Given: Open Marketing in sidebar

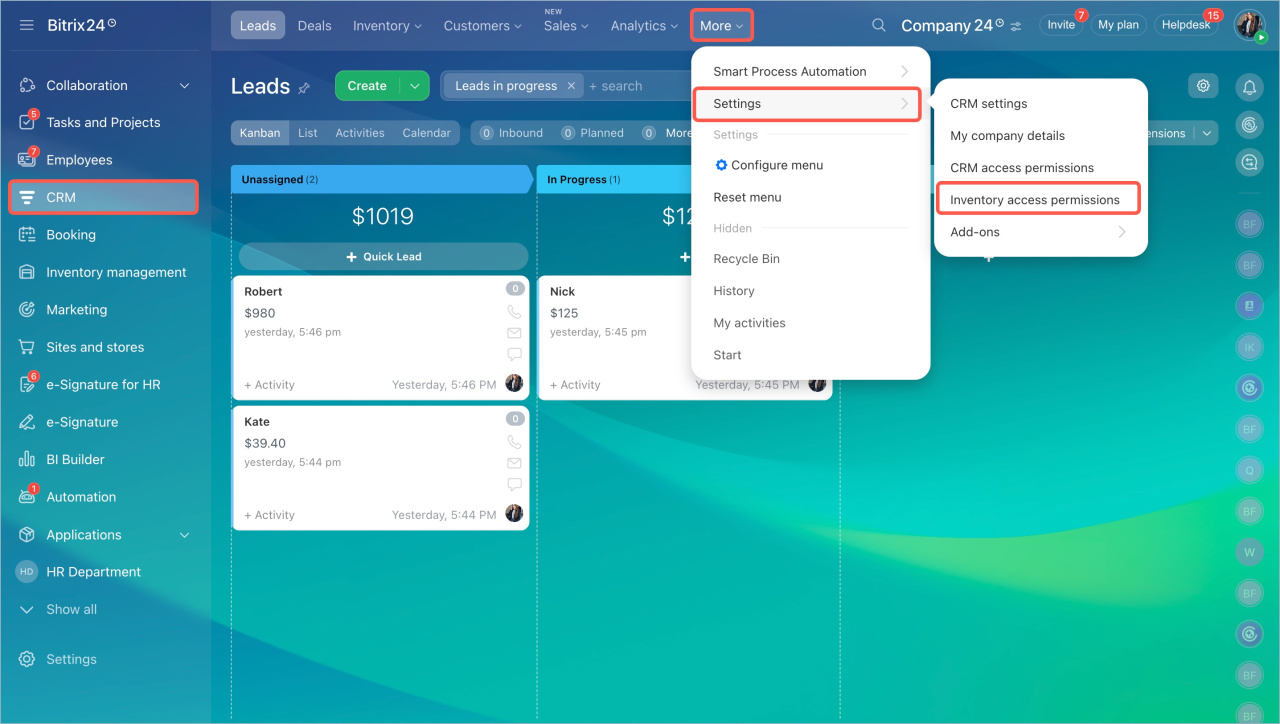Looking at the screenshot, I should coord(104,310).
